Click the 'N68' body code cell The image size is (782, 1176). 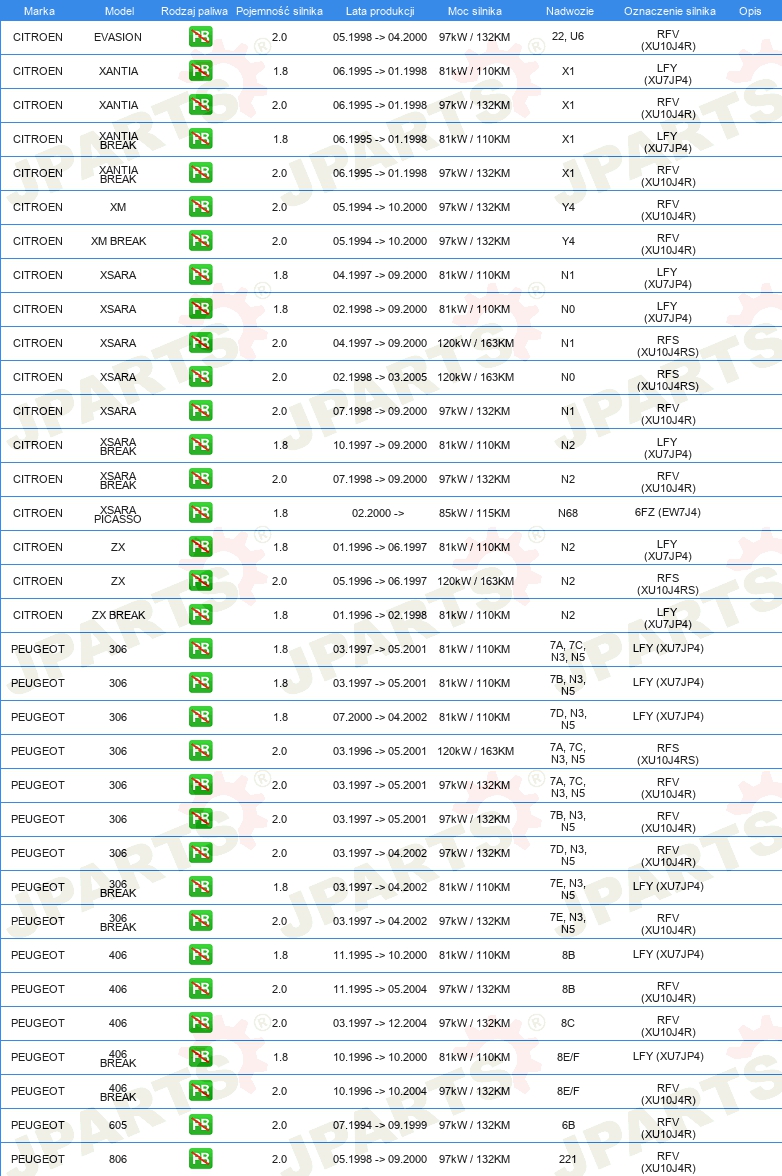(568, 513)
